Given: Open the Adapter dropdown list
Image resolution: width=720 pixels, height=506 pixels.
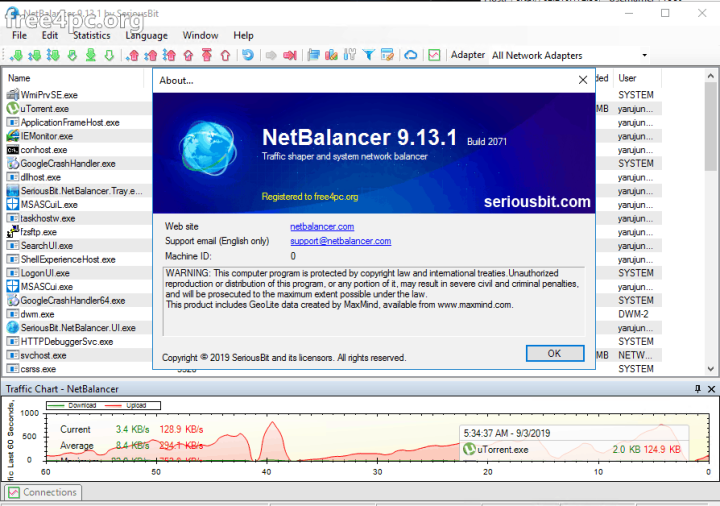Looking at the screenshot, I should coord(644,55).
